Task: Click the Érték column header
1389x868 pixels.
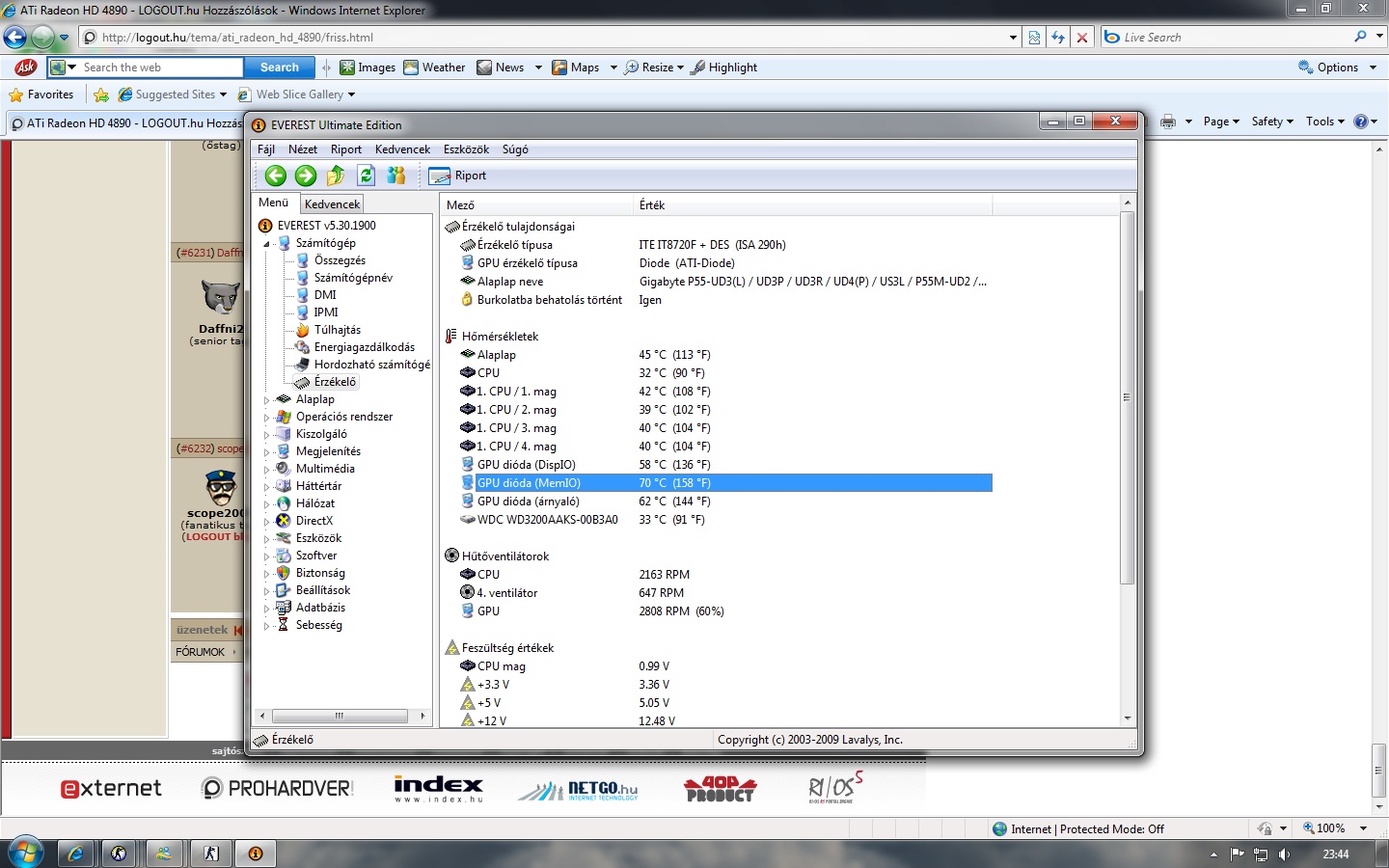Action: pyautogui.click(x=812, y=205)
